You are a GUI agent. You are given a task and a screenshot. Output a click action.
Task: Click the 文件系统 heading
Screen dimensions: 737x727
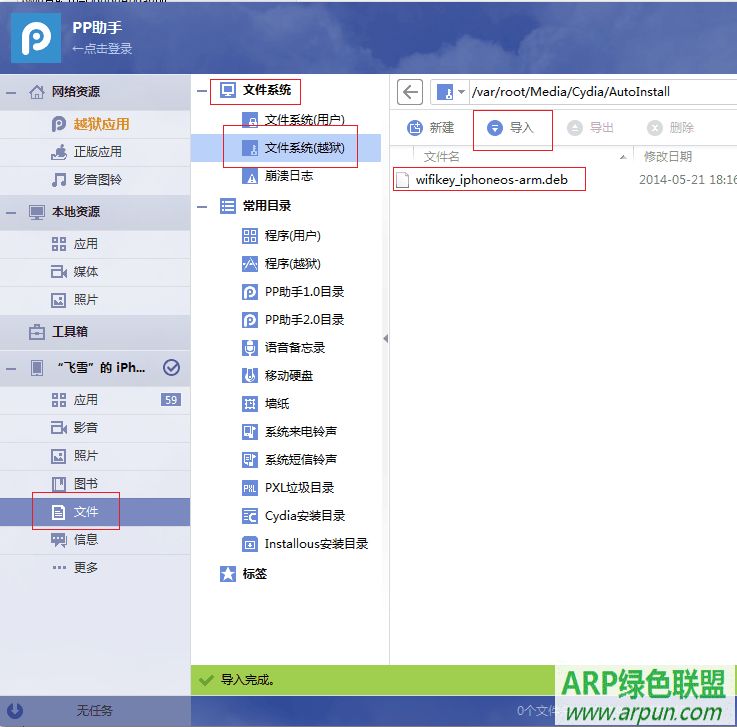click(267, 90)
